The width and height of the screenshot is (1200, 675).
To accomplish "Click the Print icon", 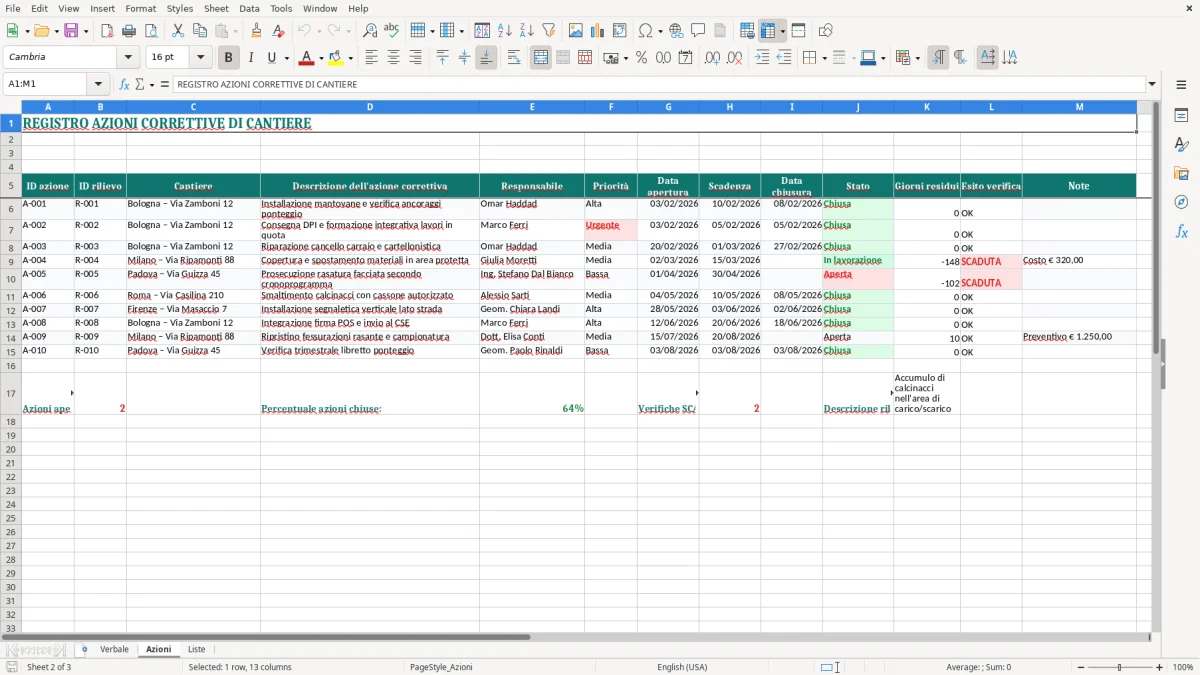I will tap(129, 31).
